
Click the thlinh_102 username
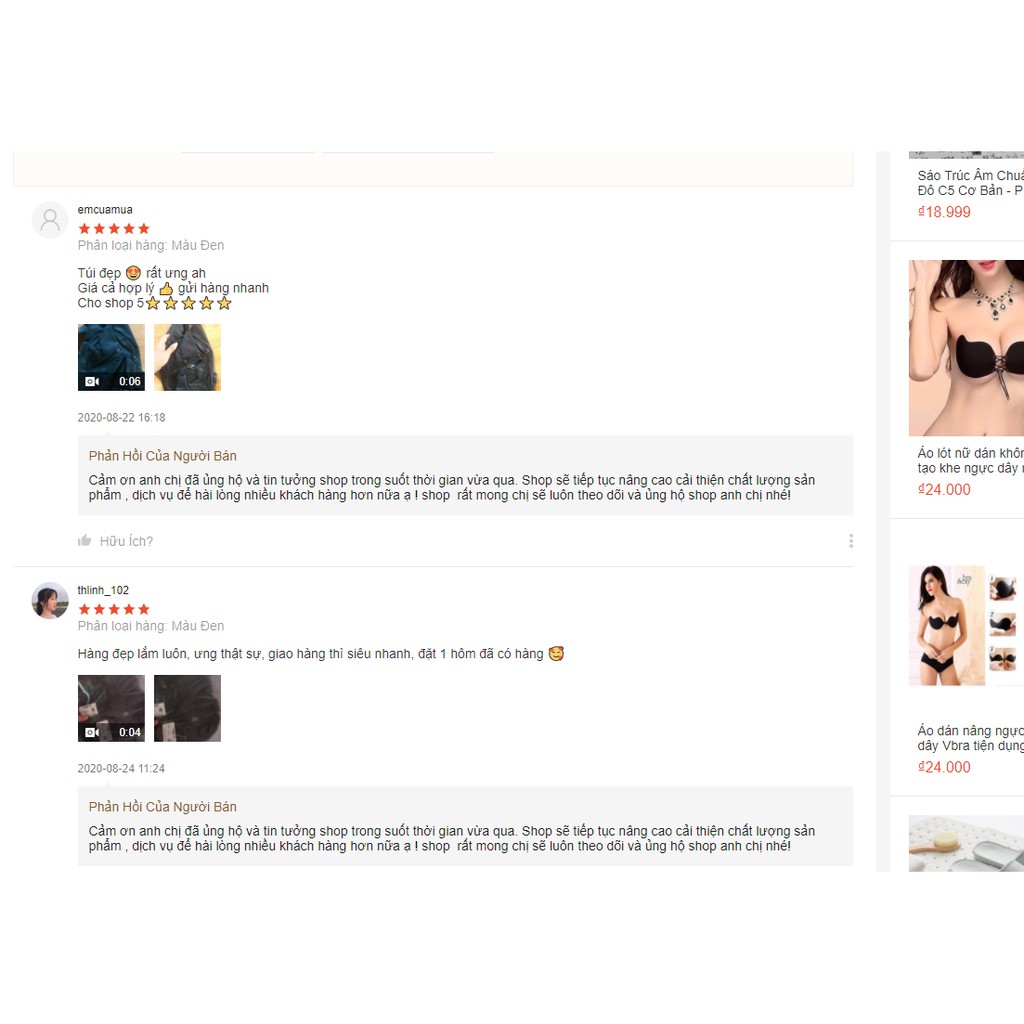click(x=103, y=590)
